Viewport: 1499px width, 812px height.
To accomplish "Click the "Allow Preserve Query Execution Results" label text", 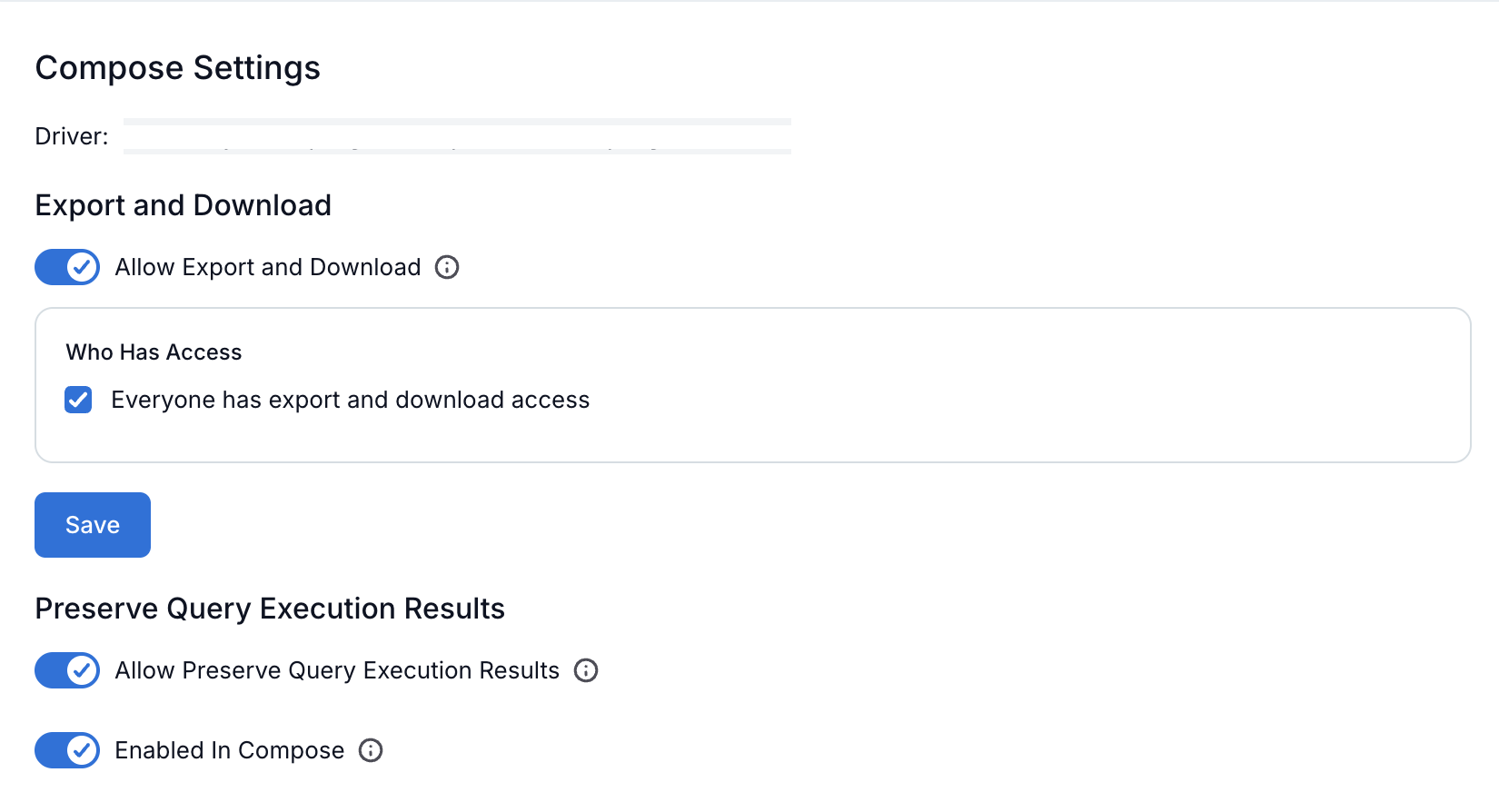I will coord(337,670).
